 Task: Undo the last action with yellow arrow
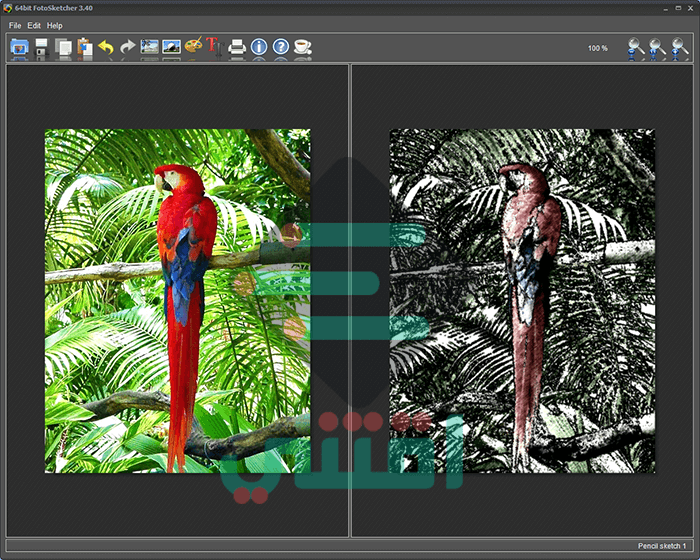click(106, 47)
